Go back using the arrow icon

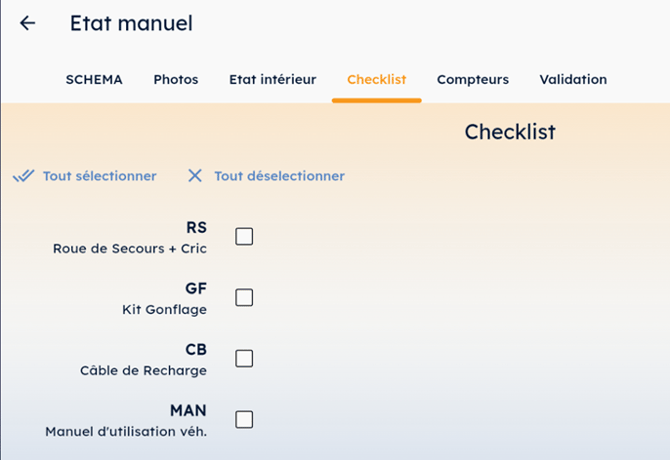pyautogui.click(x=27, y=23)
